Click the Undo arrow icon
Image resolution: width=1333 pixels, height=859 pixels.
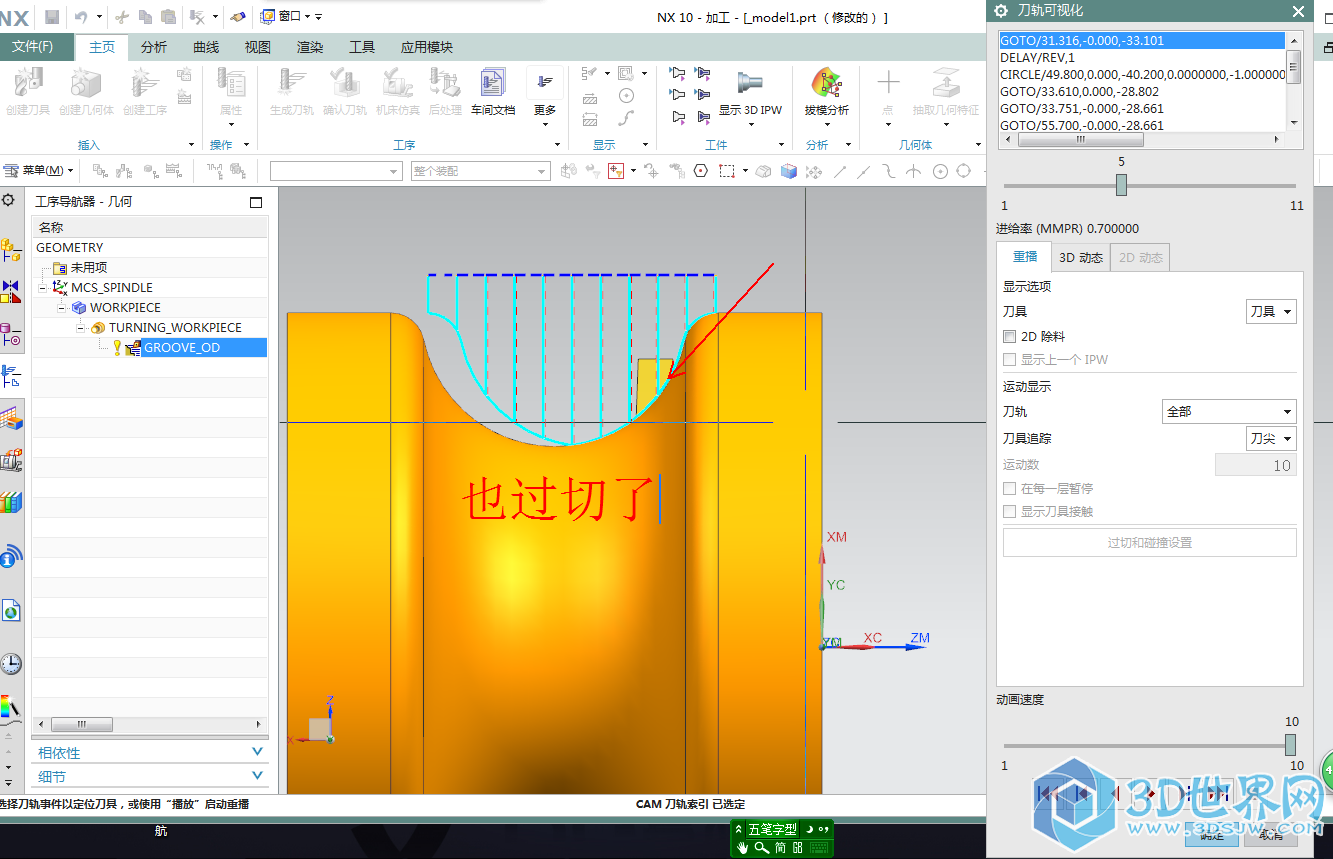point(81,16)
